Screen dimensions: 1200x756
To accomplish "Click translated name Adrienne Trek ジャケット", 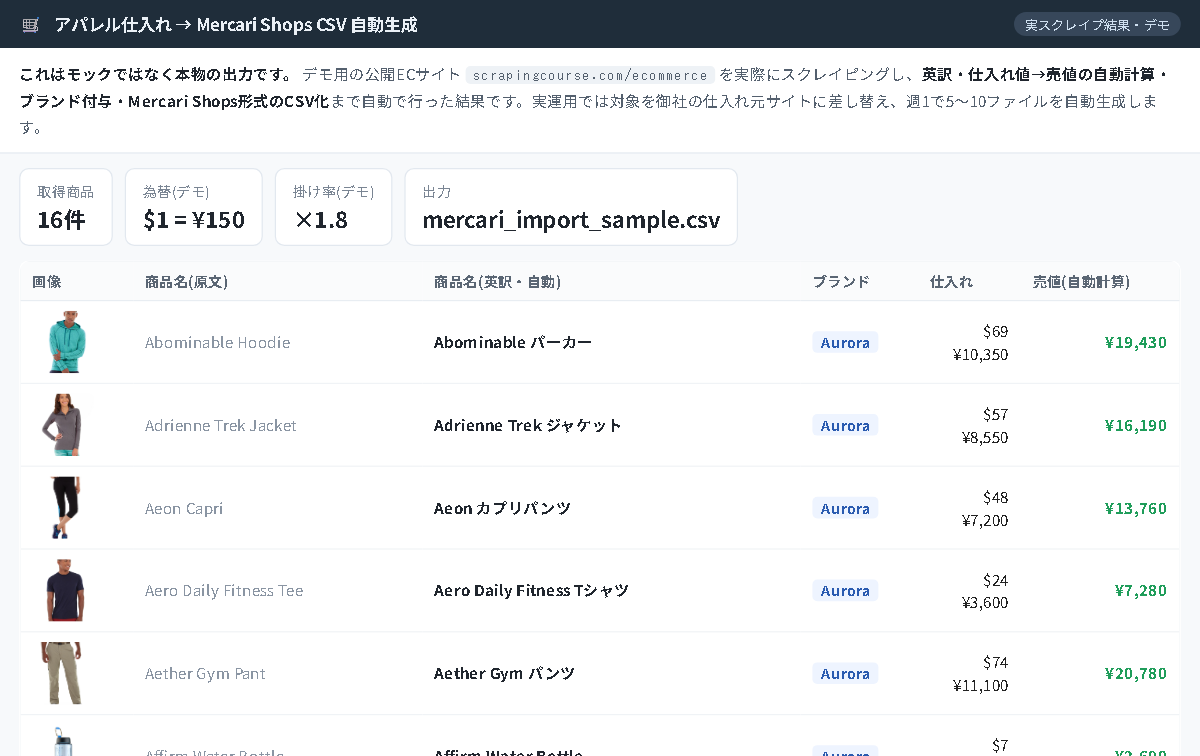I will pos(528,425).
